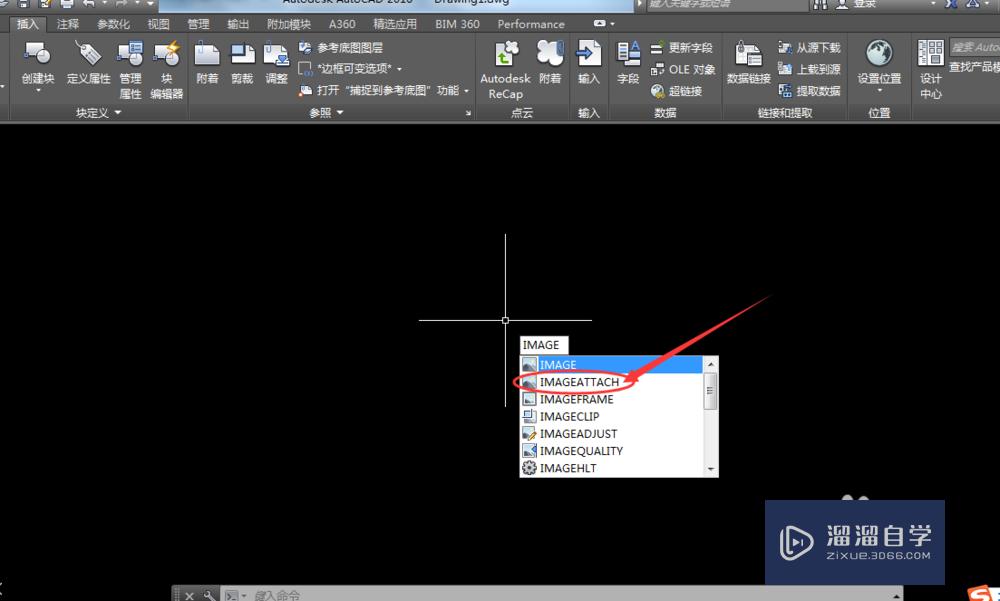The height and width of the screenshot is (601, 1000).
Task: Click 从源下载 (Download from Source)
Action: [809, 48]
